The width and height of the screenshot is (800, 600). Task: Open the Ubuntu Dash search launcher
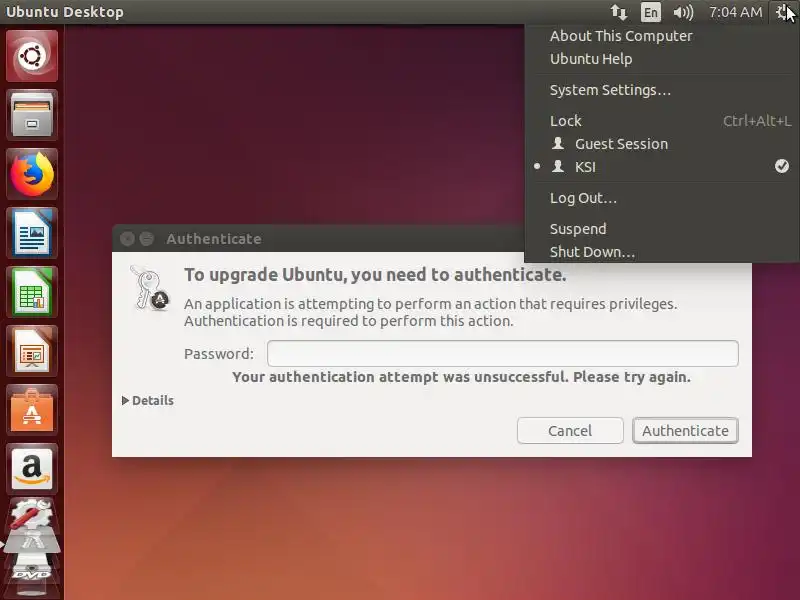tap(32, 56)
